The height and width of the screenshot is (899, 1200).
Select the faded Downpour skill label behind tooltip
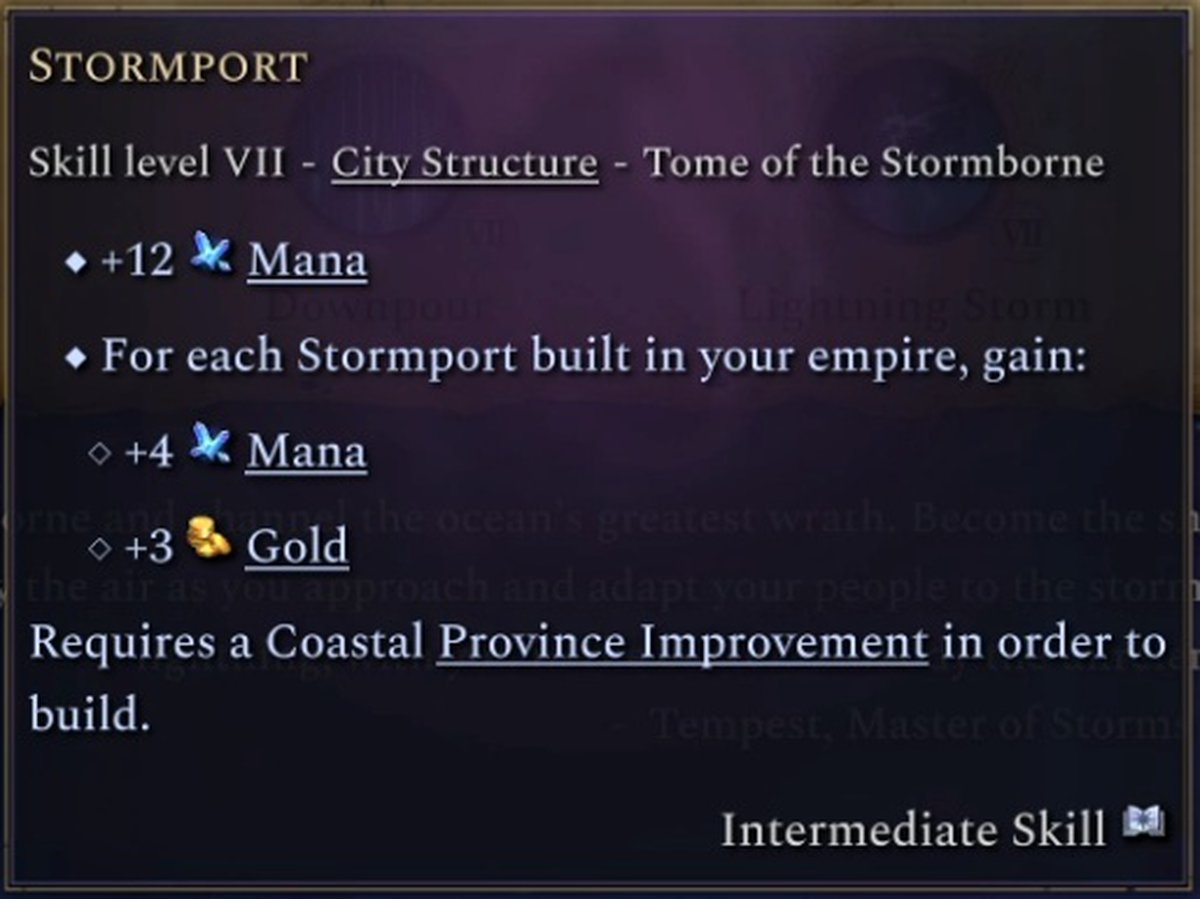(x=373, y=305)
